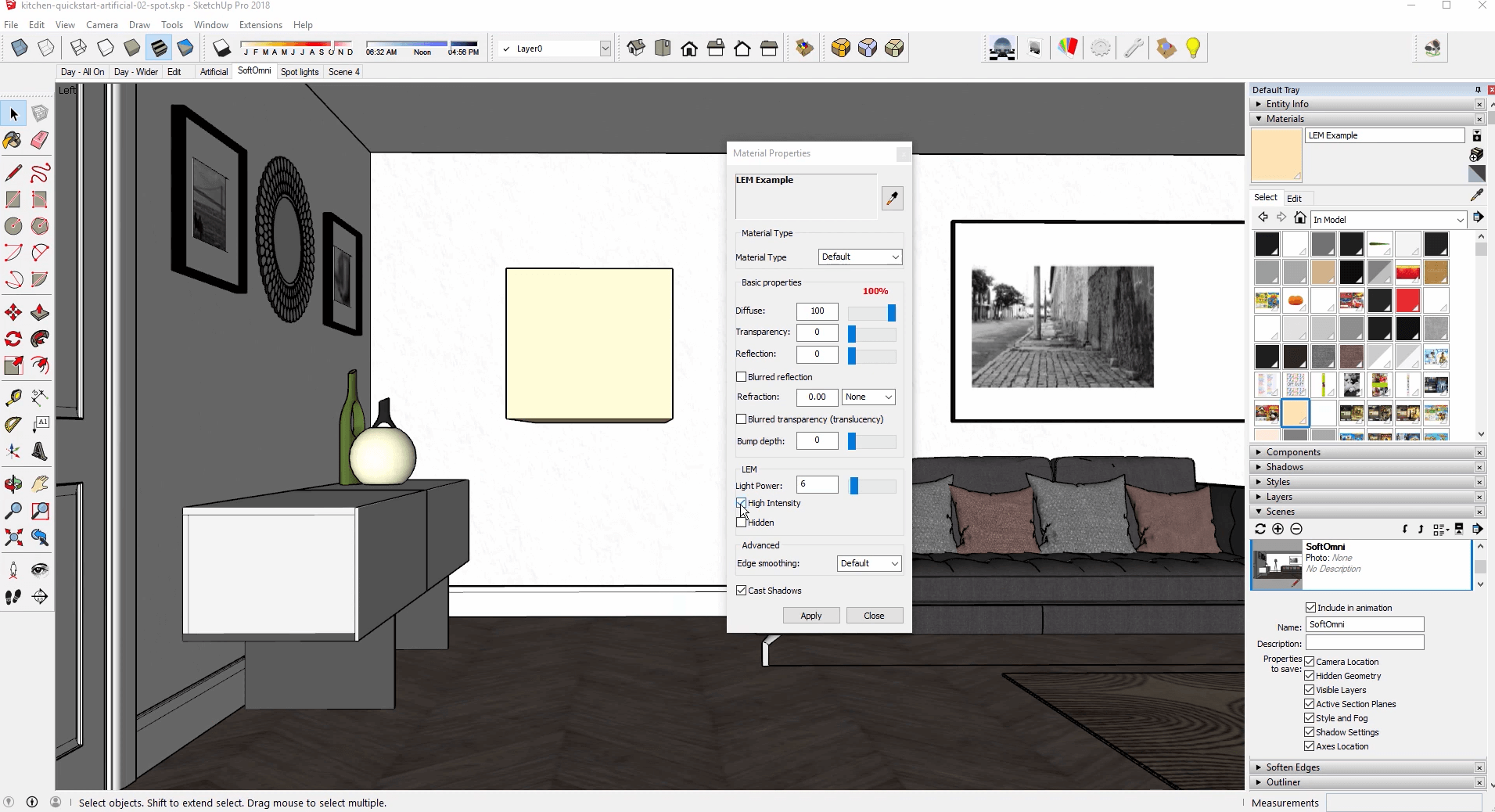Select the Orbit tool
The height and width of the screenshot is (812, 1495).
tap(13, 484)
